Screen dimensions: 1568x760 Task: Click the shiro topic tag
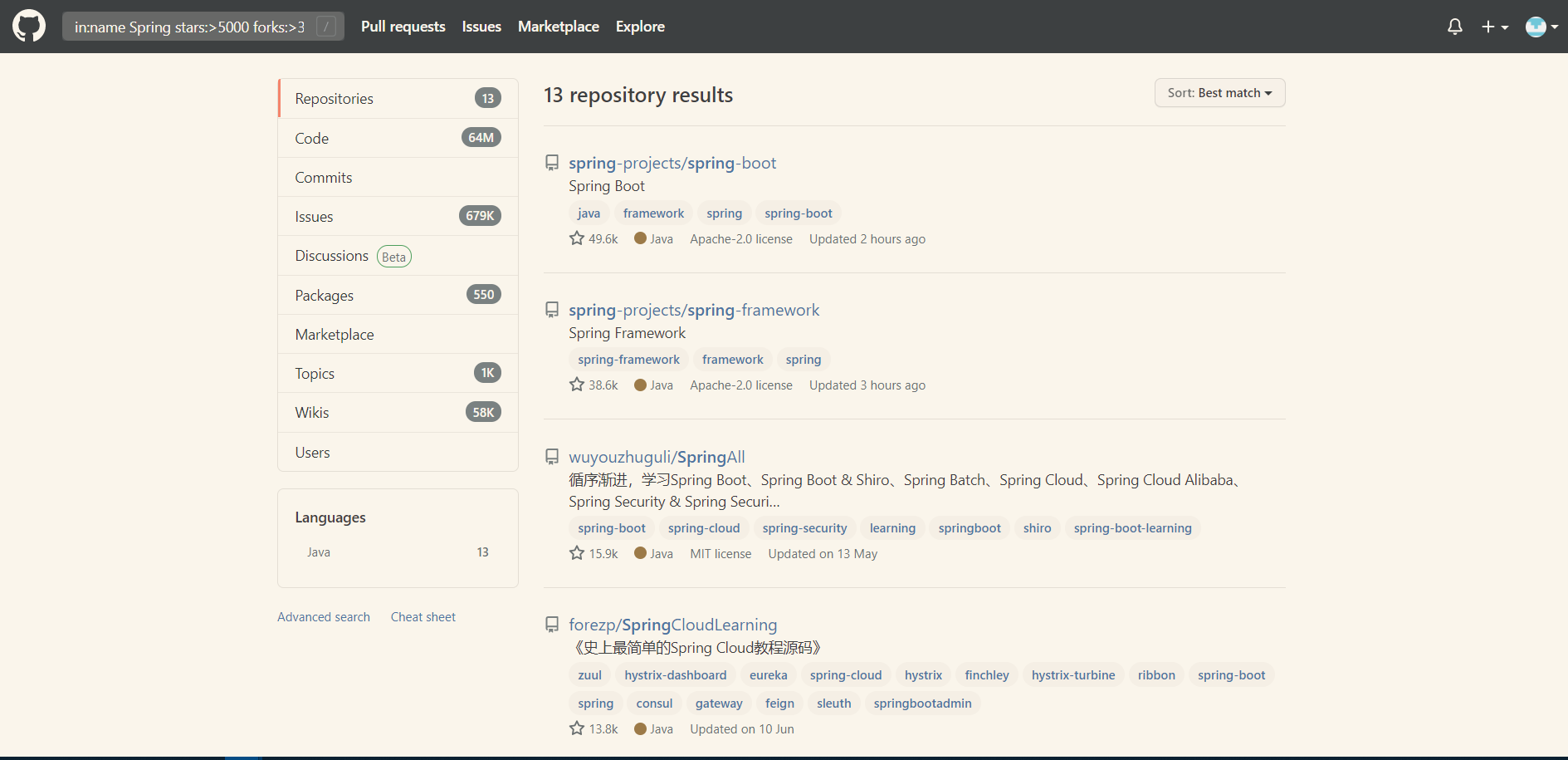pos(1037,528)
